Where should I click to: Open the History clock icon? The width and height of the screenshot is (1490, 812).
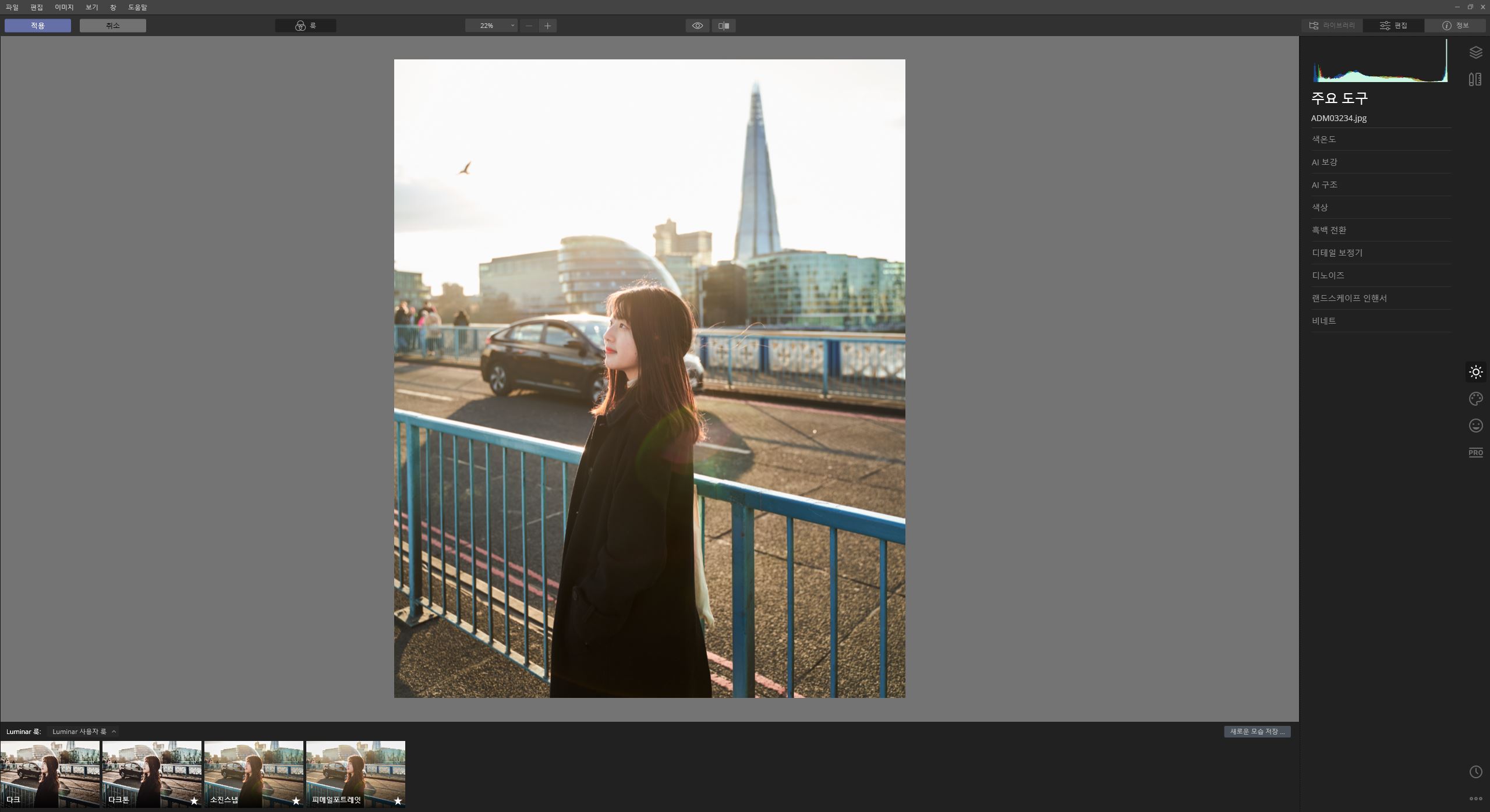[x=1475, y=772]
